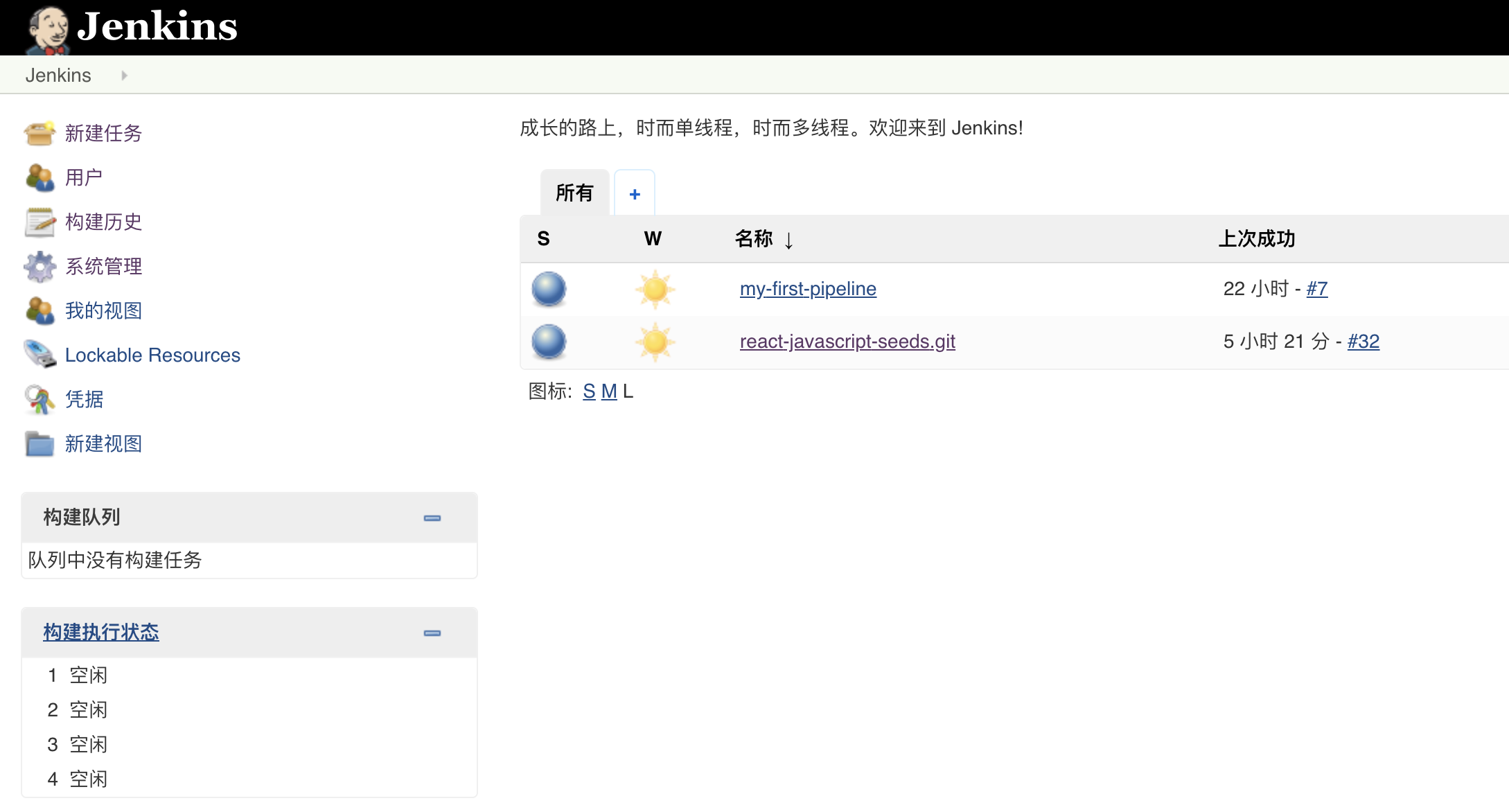The width and height of the screenshot is (1509, 812).
Task: Open the my-first-pipeline job link
Action: click(x=808, y=288)
